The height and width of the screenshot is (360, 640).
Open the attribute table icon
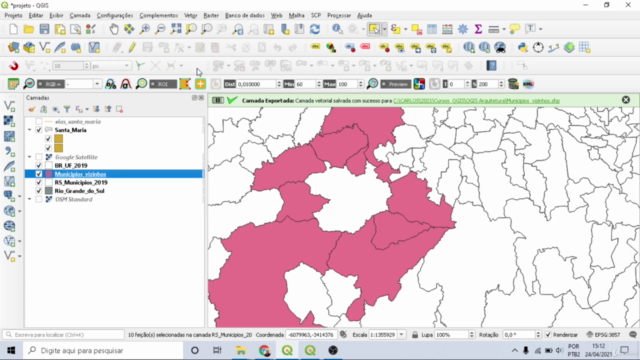click(x=432, y=29)
